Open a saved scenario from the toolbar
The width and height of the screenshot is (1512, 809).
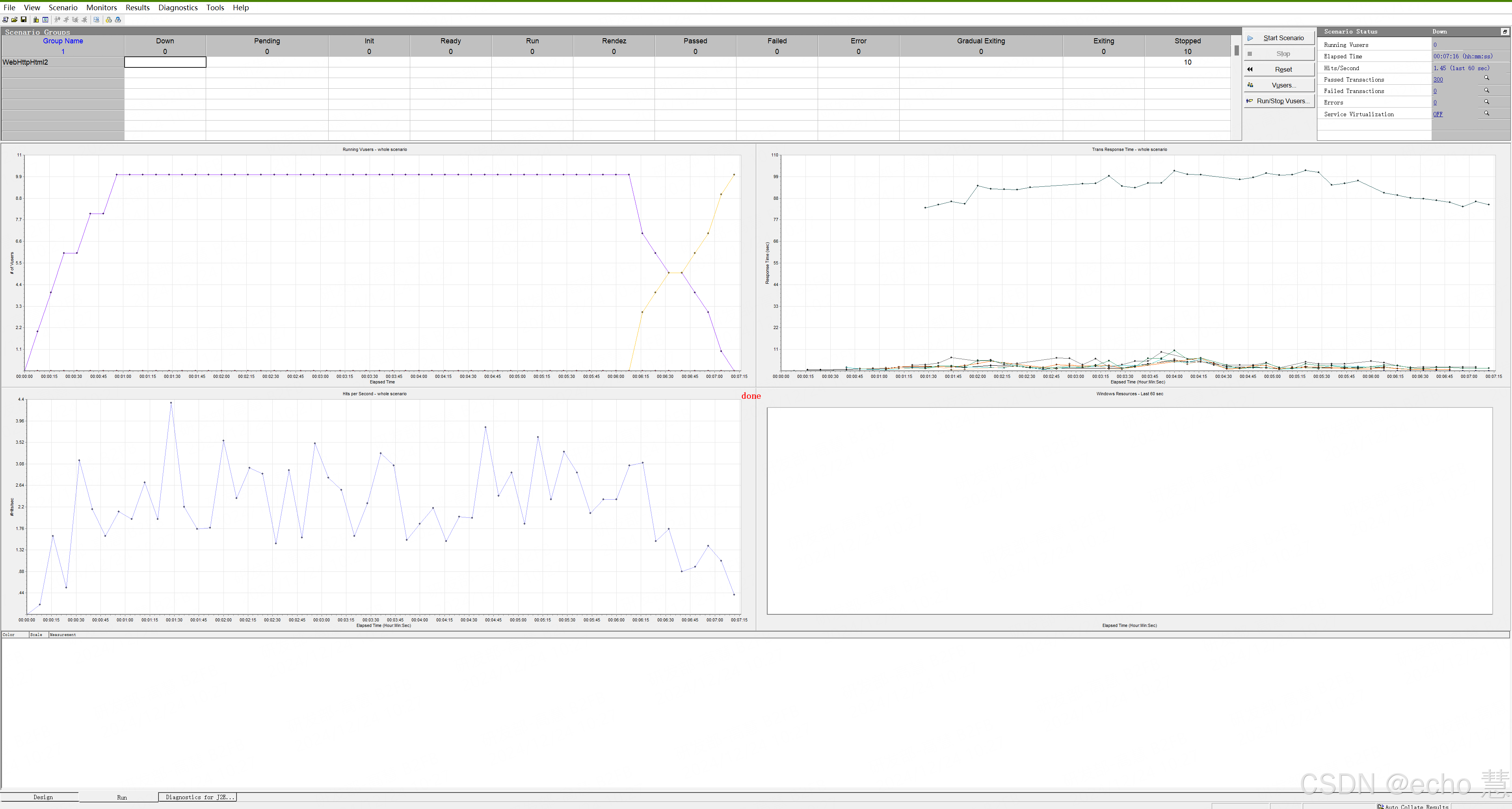14,19
